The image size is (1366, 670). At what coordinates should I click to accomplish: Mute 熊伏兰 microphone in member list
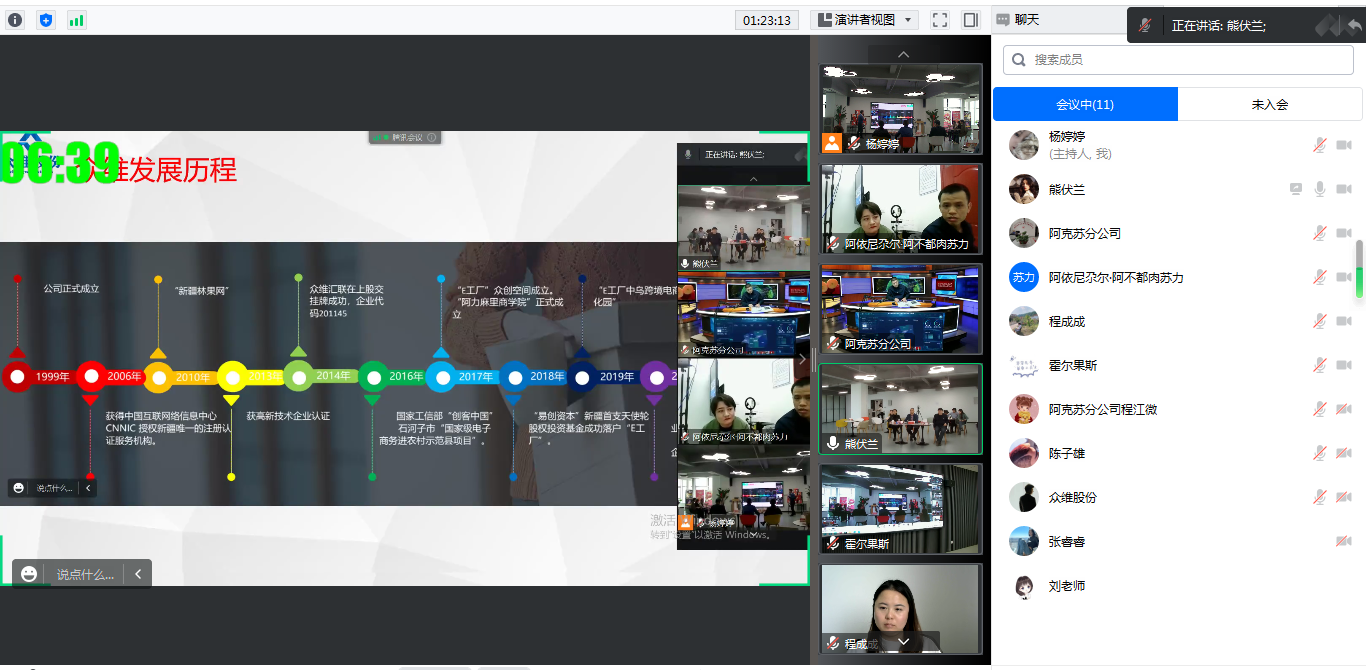point(1320,189)
